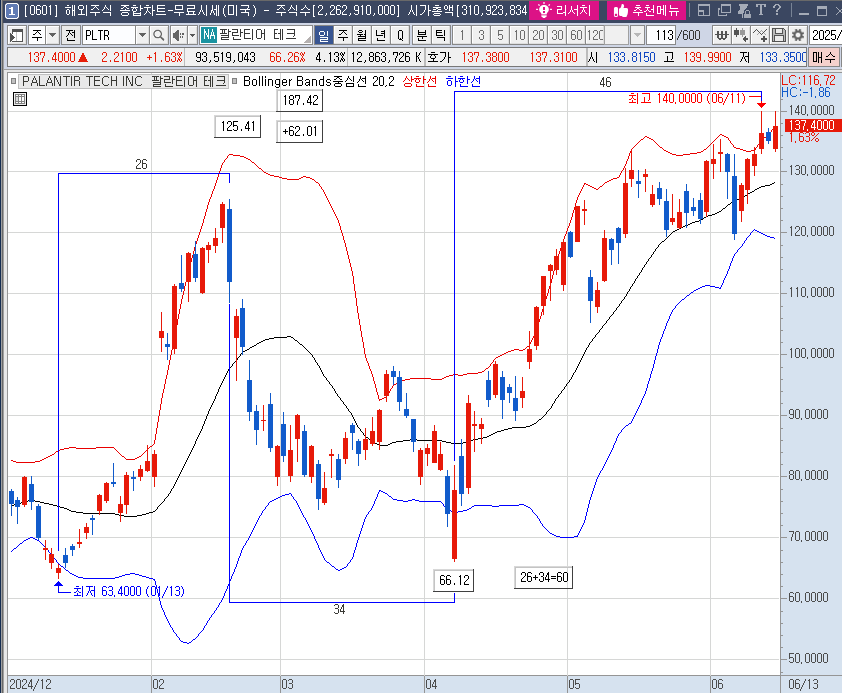Click the compare candles icon
The image size is (842, 693).
tap(741, 36)
